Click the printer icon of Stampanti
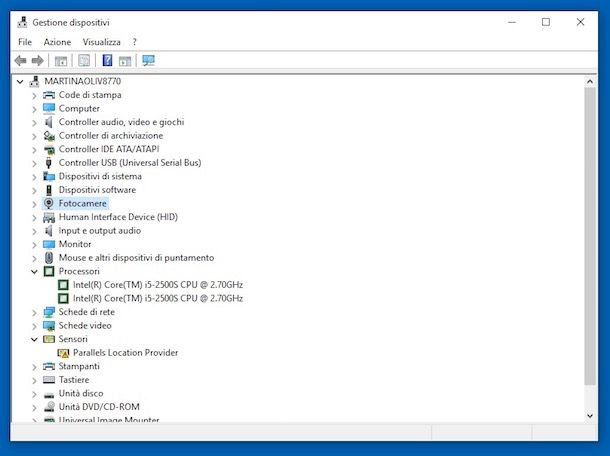Image resolution: width=610 pixels, height=456 pixels. [x=49, y=366]
